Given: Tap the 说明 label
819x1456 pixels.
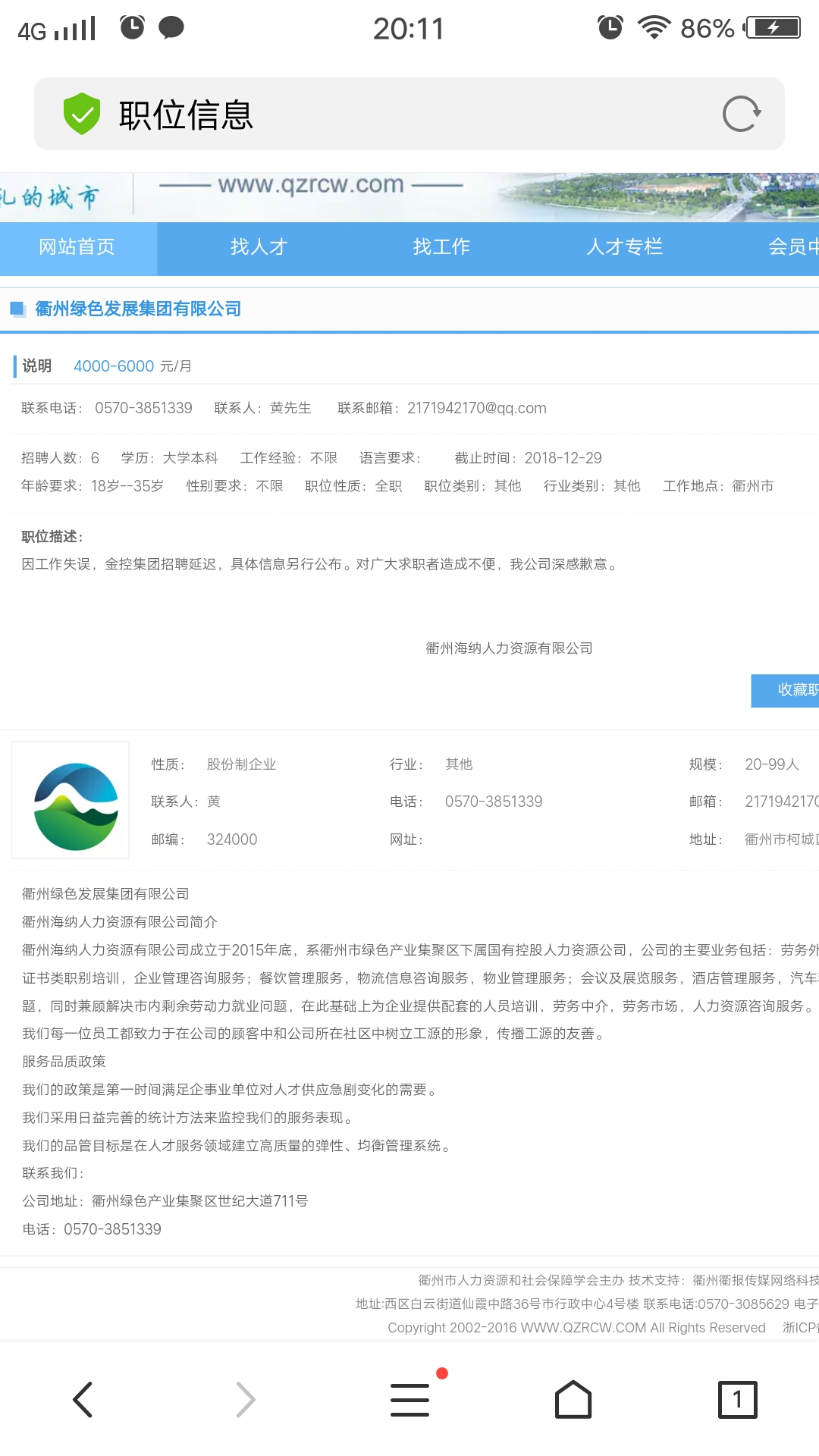Looking at the screenshot, I should click(37, 366).
